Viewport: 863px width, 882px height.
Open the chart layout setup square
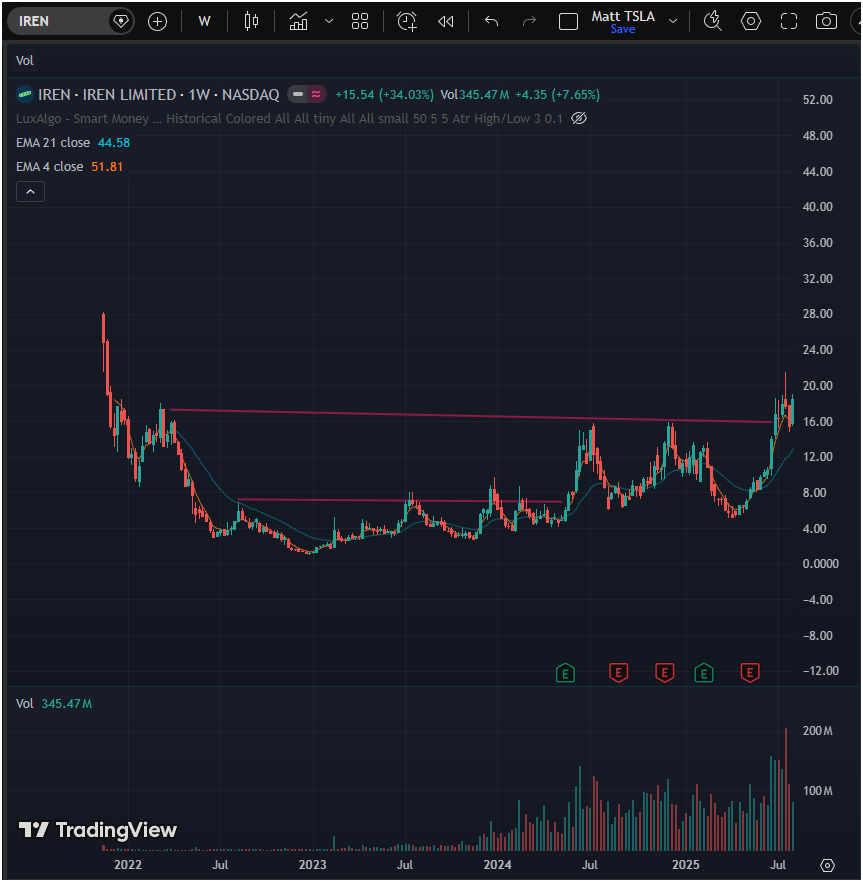(x=568, y=22)
